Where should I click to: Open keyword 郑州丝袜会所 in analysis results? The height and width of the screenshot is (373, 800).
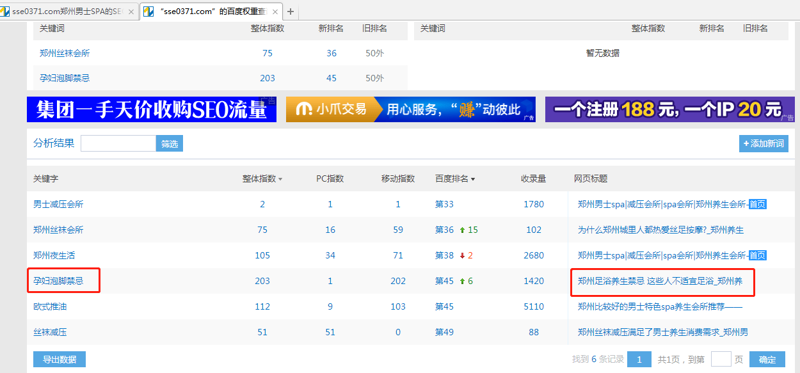coord(58,230)
